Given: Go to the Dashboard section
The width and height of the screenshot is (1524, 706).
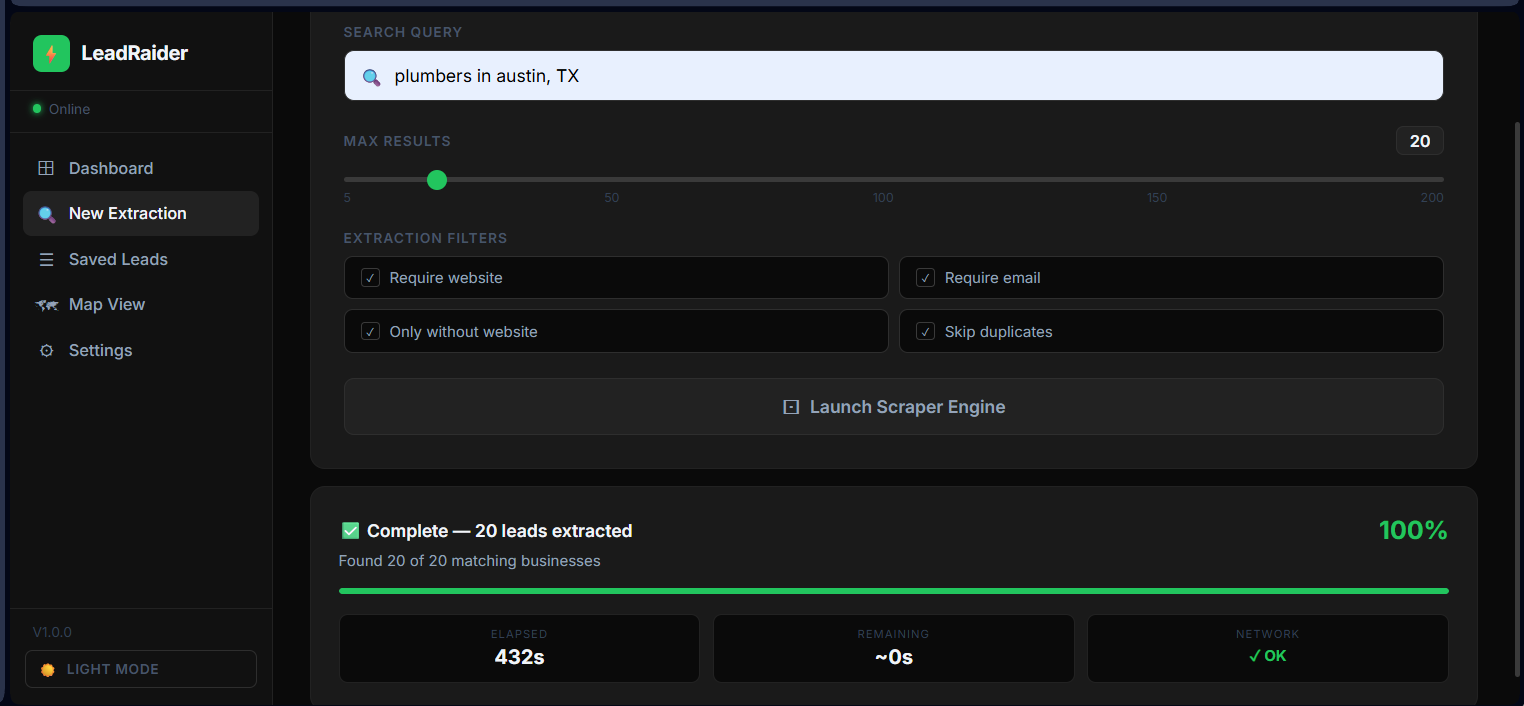Looking at the screenshot, I should 111,168.
